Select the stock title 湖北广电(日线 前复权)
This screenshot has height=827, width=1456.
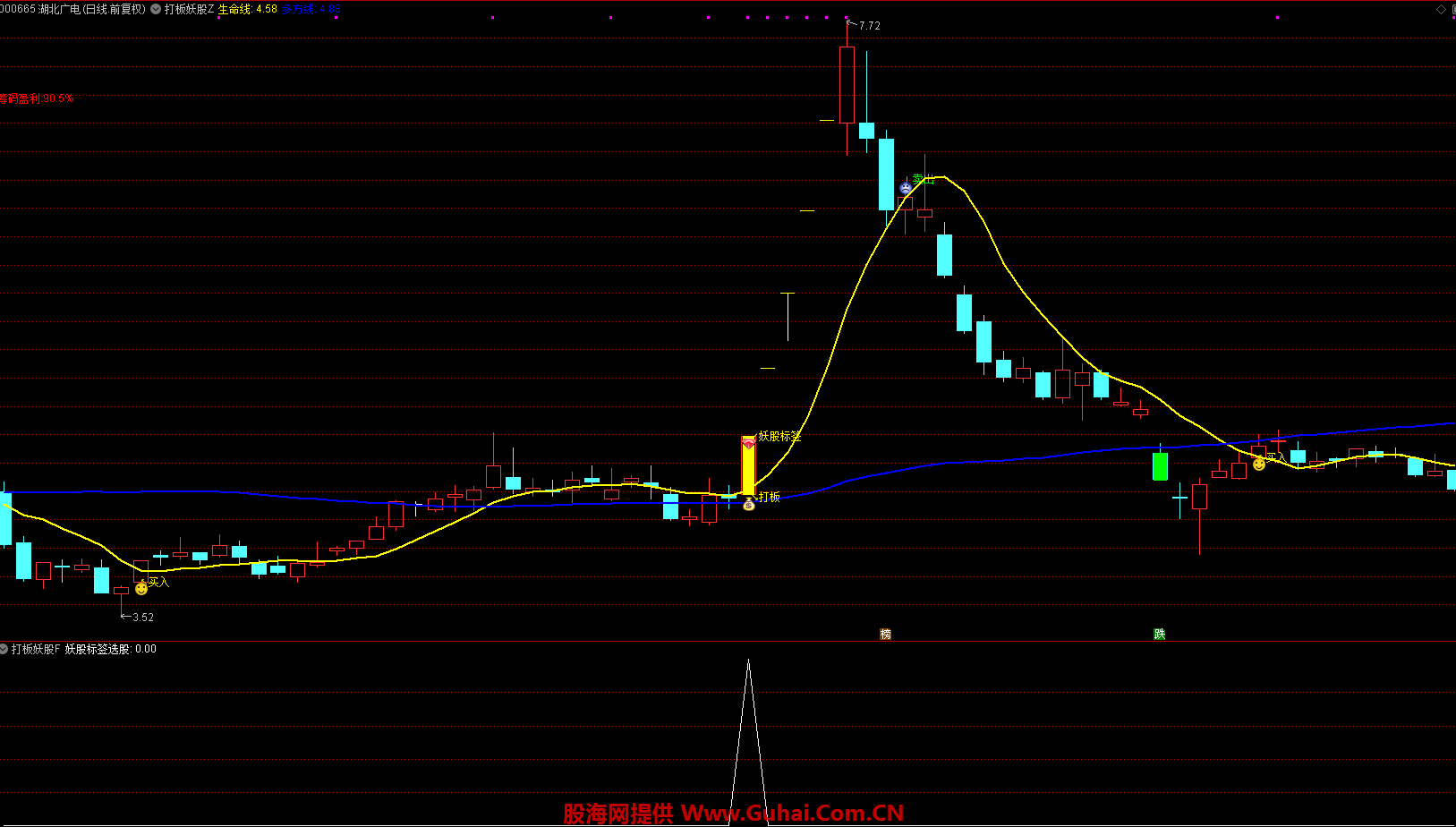[x=91, y=9]
